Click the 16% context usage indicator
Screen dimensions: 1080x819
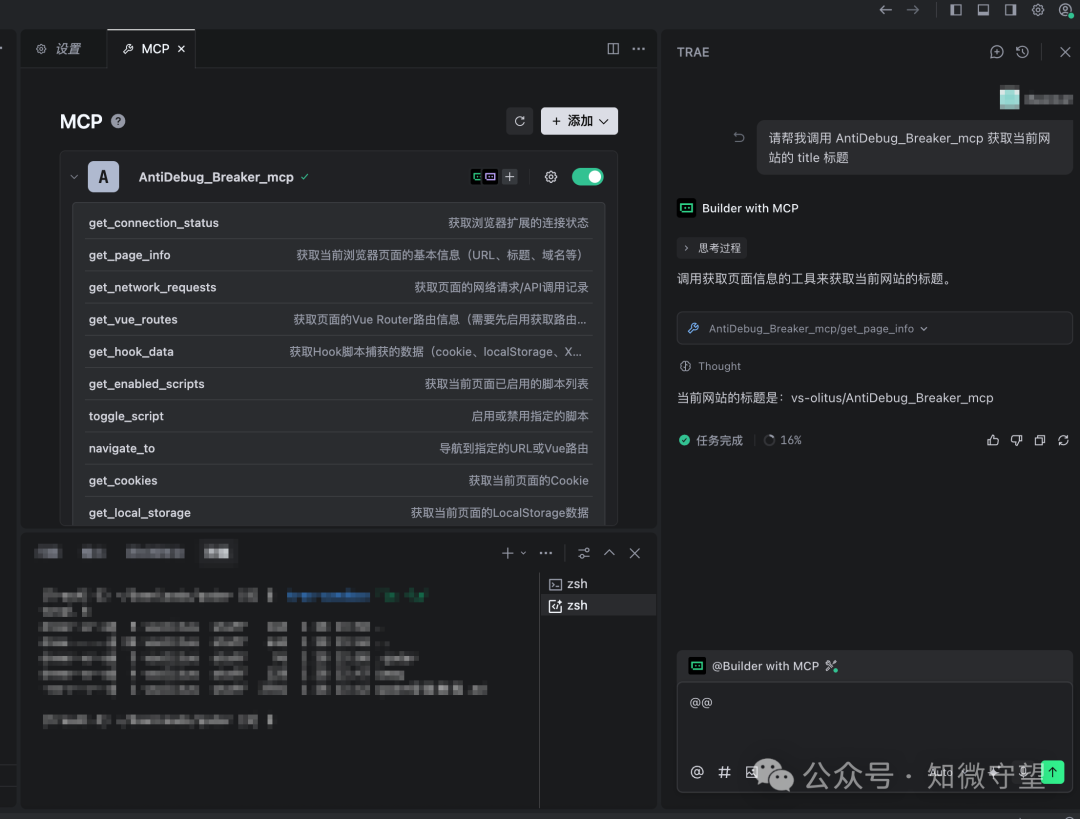tap(783, 440)
